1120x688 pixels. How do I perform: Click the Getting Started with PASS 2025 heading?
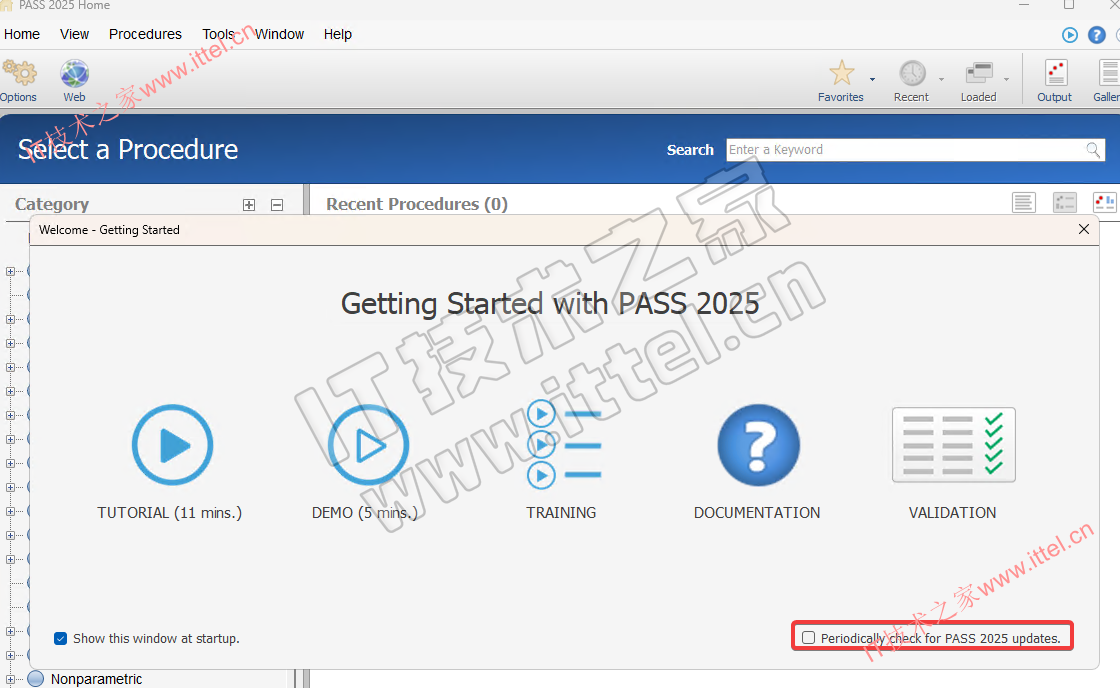point(550,304)
